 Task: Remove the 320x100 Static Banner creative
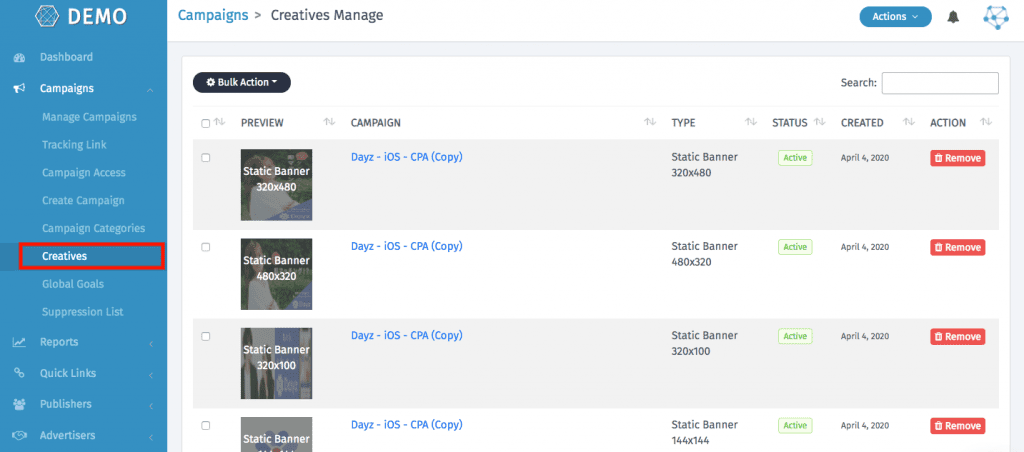pyautogui.click(x=957, y=337)
